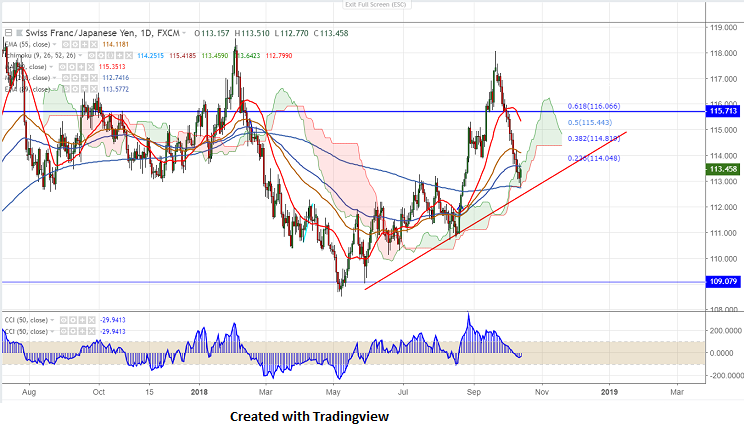This screenshot has height=432, width=744.
Task: Toggle visibility of 115.3513 indicator
Action: [x=63, y=67]
